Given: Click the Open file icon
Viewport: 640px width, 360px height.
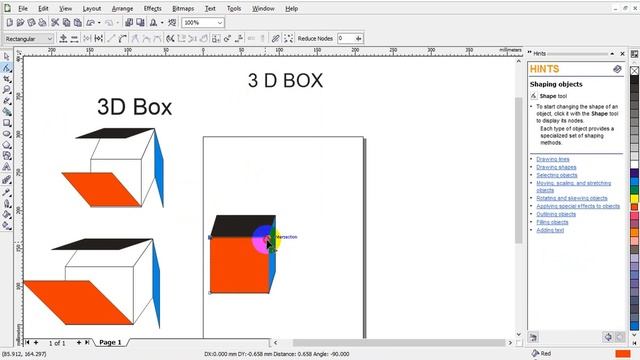Looking at the screenshot, I should coord(20,22).
